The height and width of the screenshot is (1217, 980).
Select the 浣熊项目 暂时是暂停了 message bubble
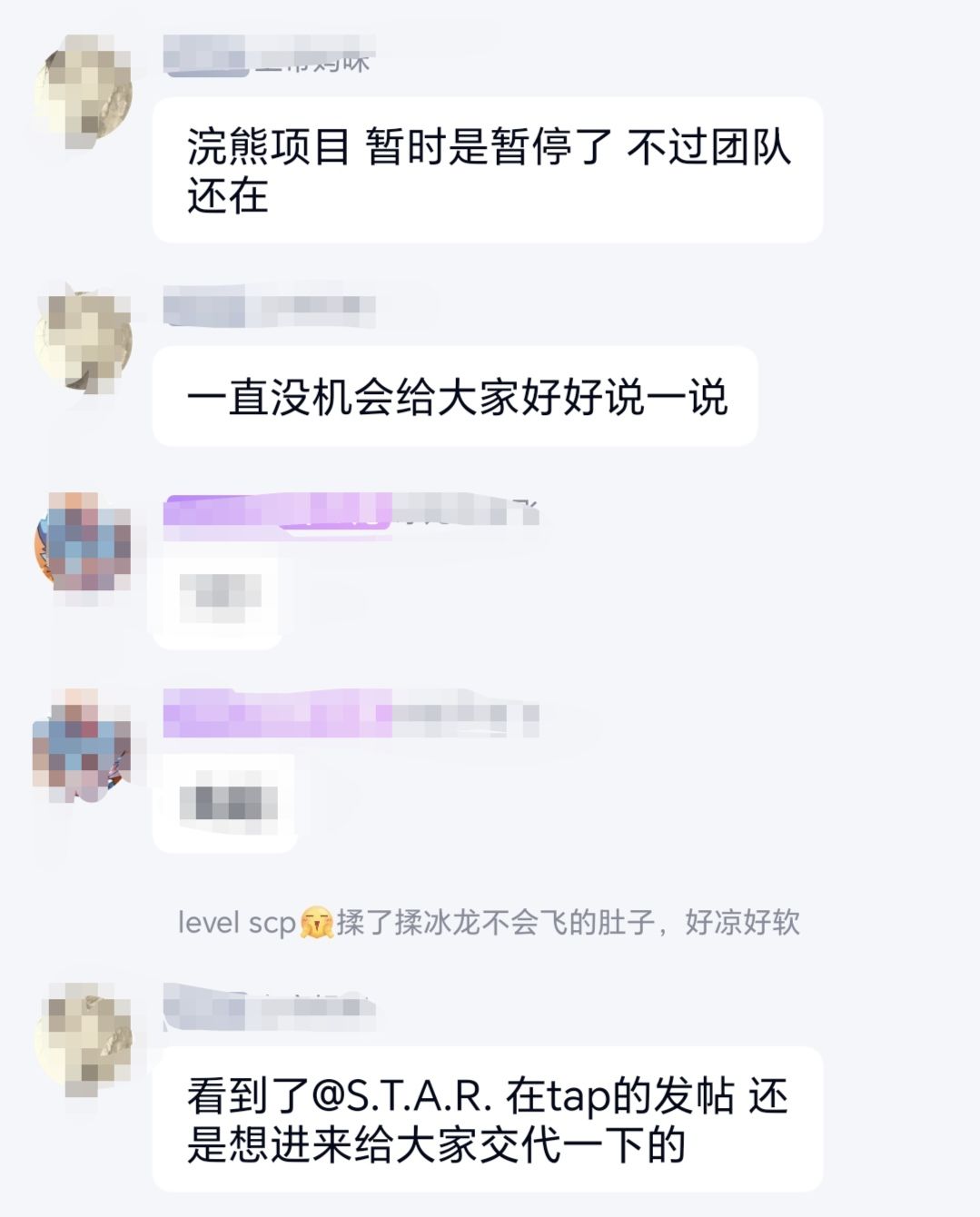tap(488, 170)
